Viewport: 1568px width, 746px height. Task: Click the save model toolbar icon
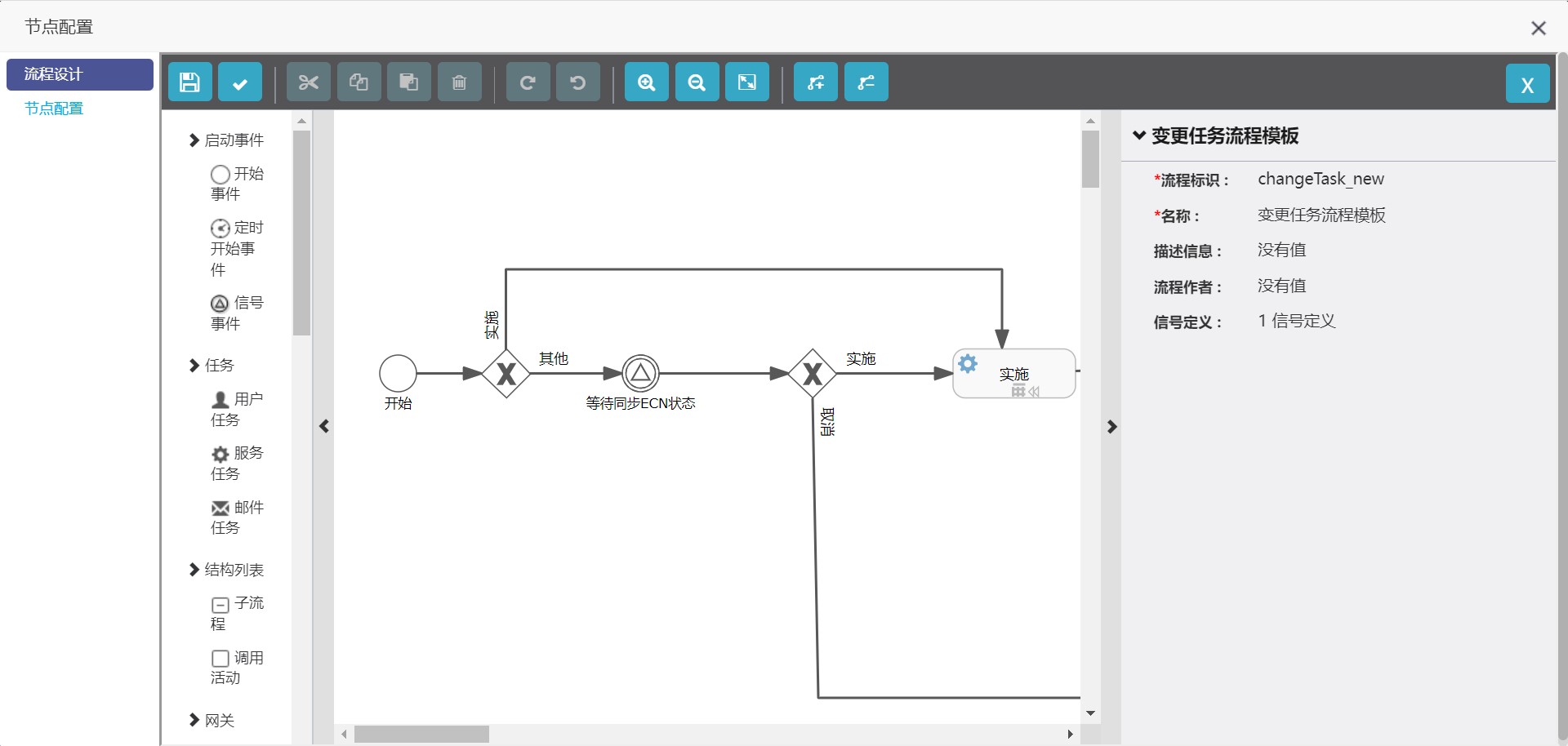[x=189, y=82]
